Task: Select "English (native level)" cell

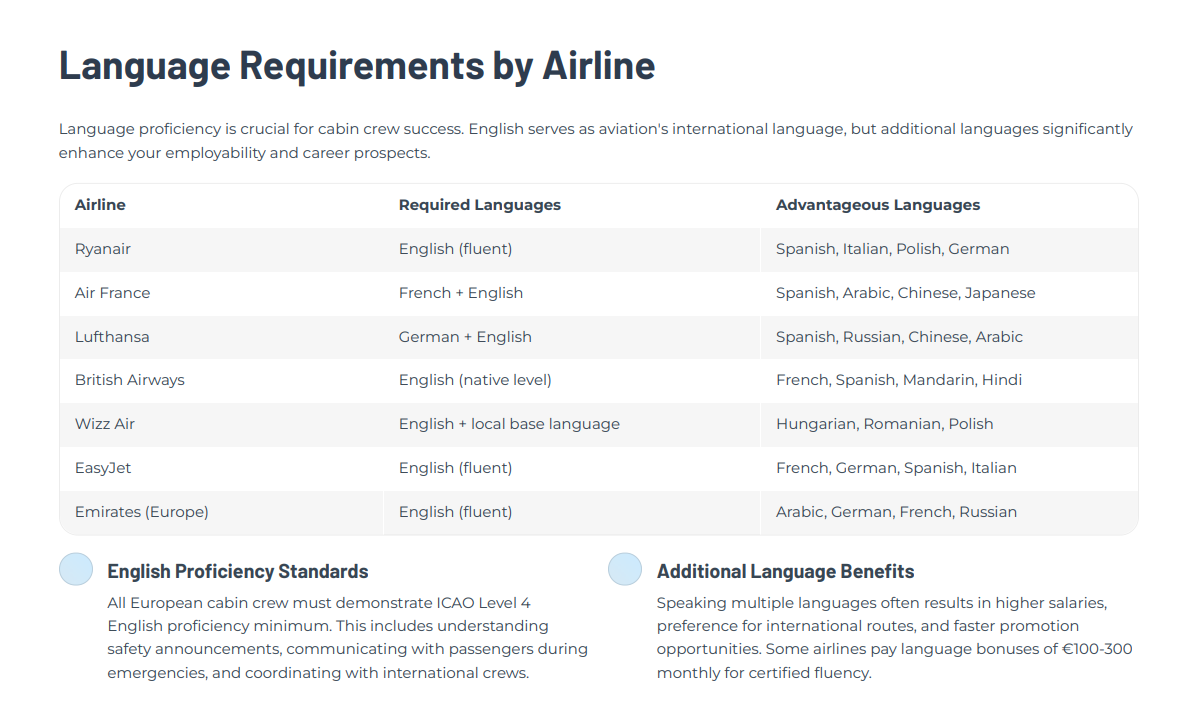Action: [x=475, y=380]
